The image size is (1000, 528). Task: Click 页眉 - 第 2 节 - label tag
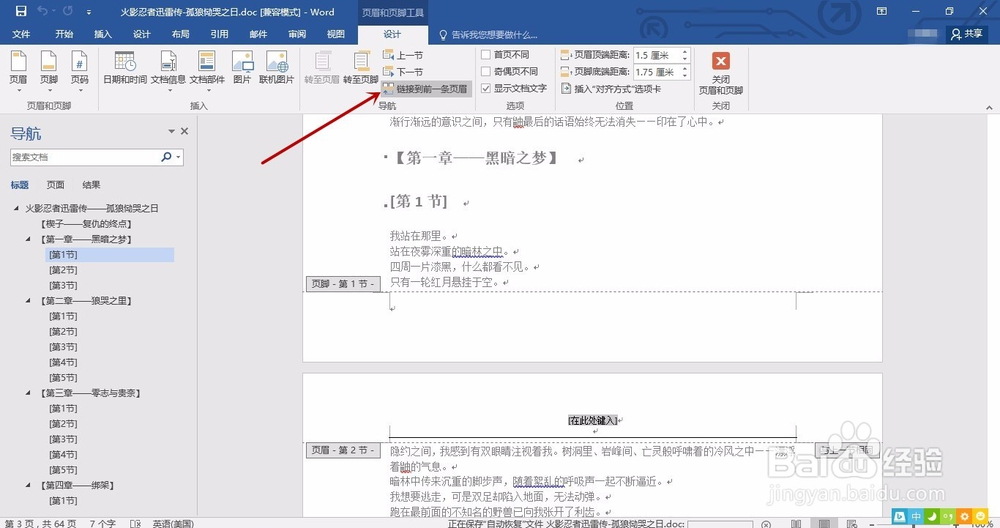tap(343, 450)
